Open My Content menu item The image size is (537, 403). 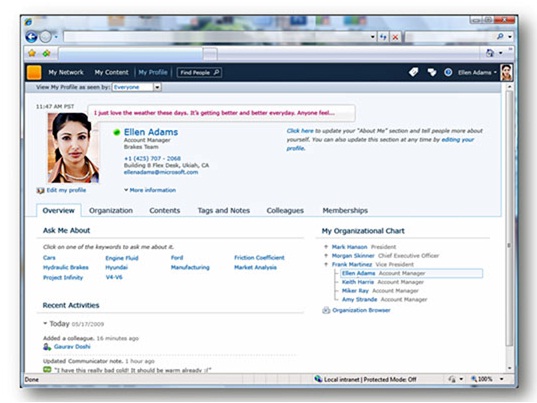pos(112,72)
